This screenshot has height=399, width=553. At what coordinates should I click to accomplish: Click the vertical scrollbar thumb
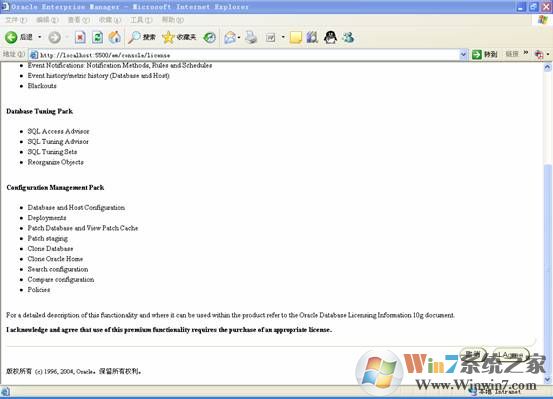547,270
